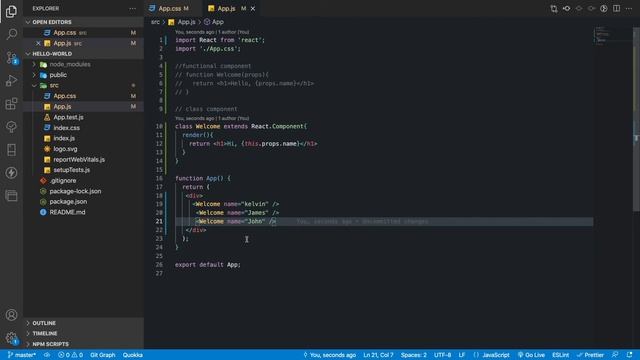Open the bookmarks icon in activity bar

11,150
